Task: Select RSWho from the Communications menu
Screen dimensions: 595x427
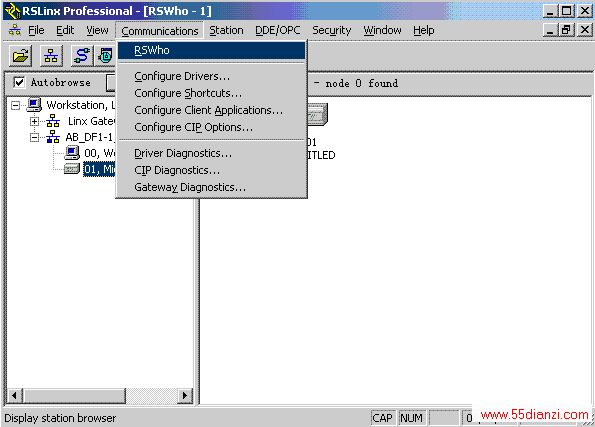Action: pos(211,50)
